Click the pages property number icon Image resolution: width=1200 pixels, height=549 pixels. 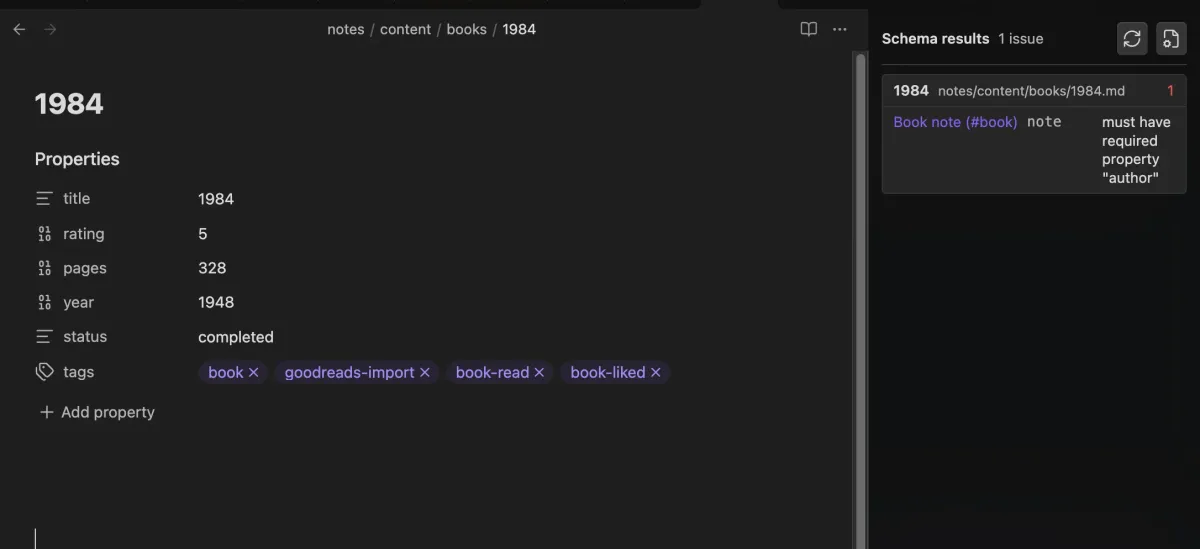tap(44, 268)
